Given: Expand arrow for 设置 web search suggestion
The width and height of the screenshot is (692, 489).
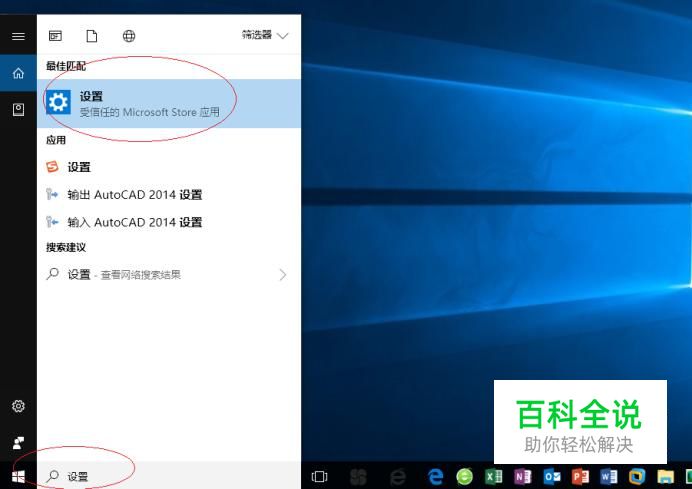Looking at the screenshot, I should click(283, 275).
